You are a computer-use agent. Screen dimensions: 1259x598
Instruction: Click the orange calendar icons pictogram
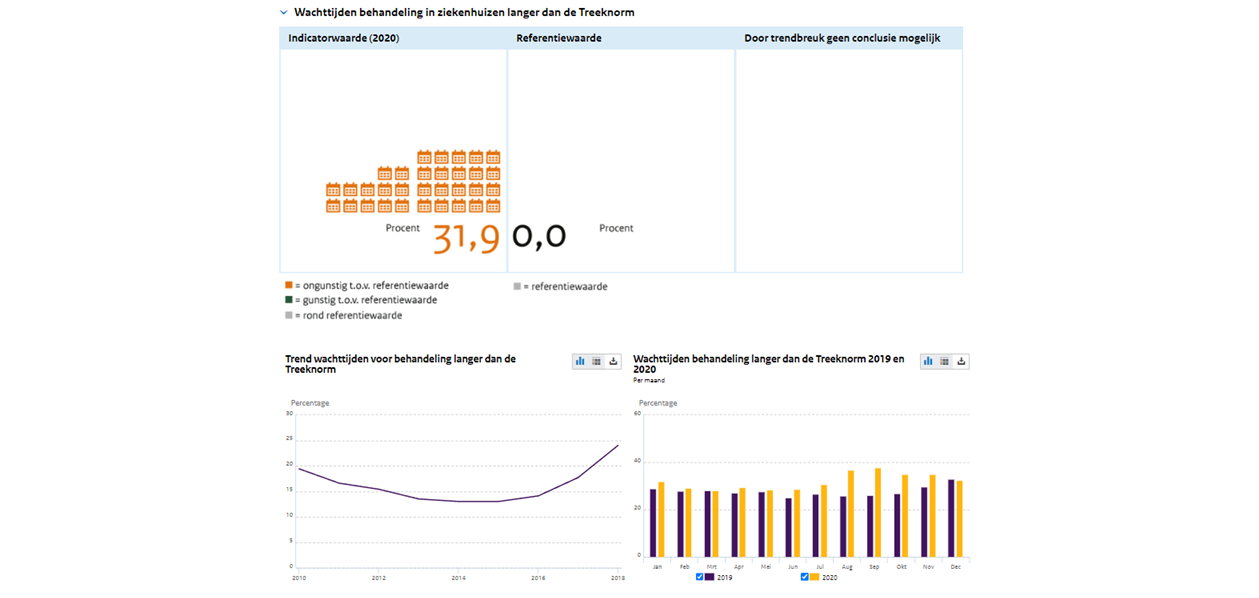coord(413,182)
